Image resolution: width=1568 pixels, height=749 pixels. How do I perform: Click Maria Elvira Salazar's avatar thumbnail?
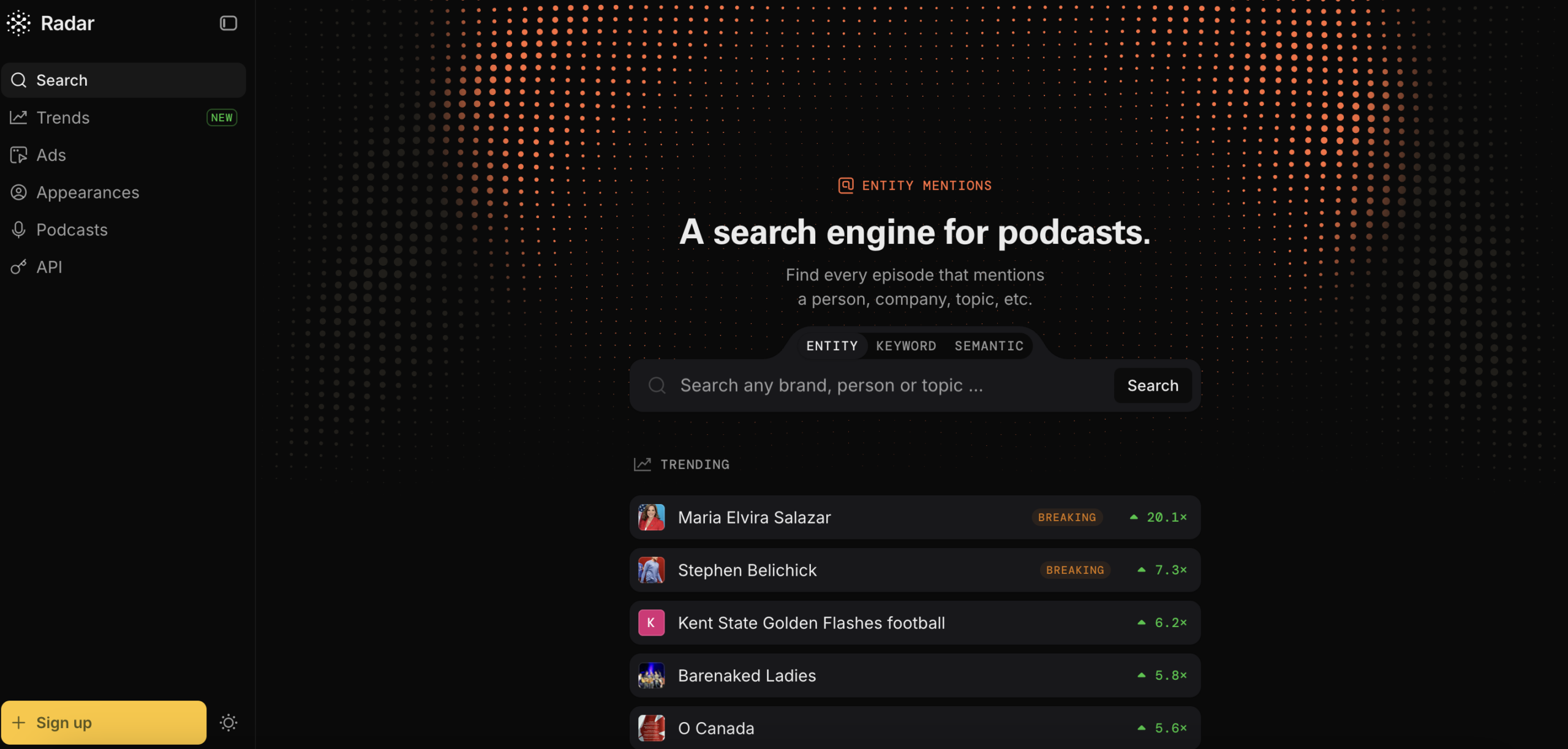[651, 518]
